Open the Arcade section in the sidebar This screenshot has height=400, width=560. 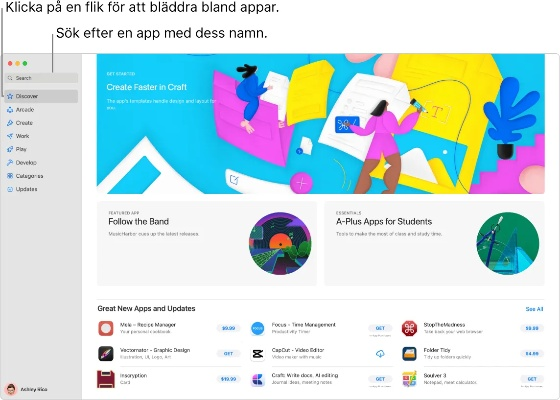(x=41, y=110)
